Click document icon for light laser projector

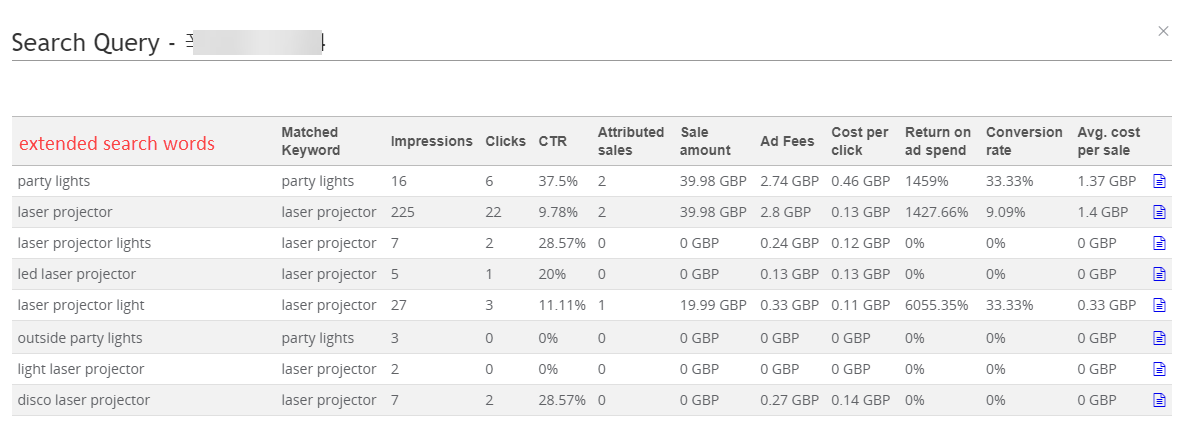(x=1159, y=369)
